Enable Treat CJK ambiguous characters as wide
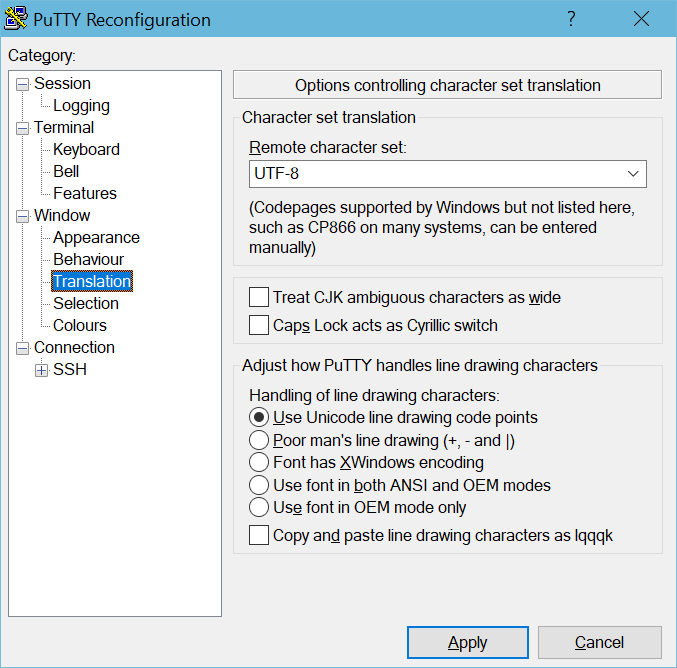677x668 pixels. pyautogui.click(x=259, y=297)
